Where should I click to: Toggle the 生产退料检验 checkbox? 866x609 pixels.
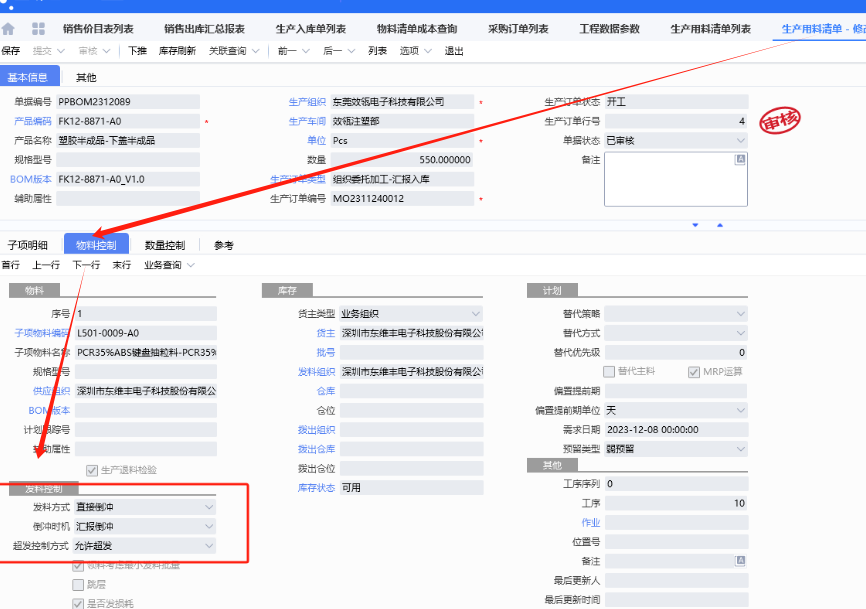[x=93, y=469]
